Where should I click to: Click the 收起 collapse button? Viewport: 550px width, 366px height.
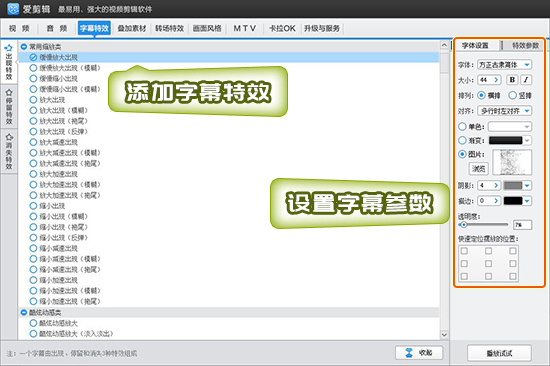(419, 353)
